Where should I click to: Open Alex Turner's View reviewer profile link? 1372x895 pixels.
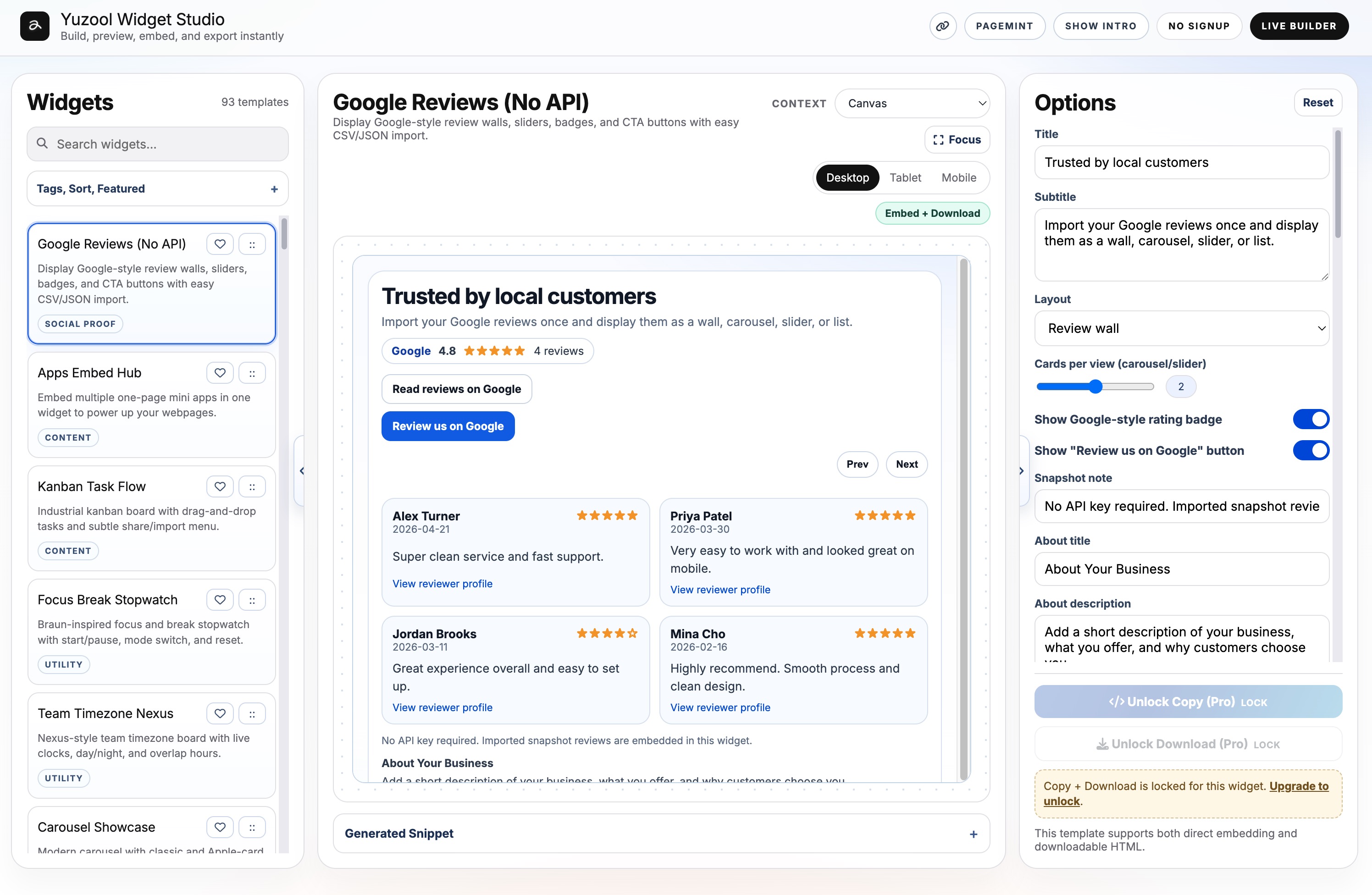442,584
